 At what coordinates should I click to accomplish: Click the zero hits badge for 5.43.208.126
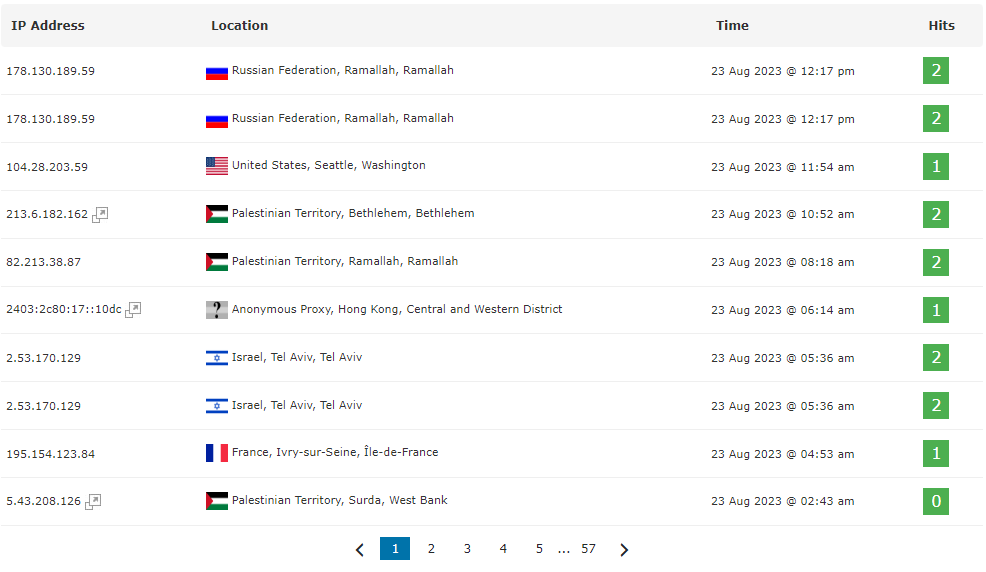tap(936, 502)
